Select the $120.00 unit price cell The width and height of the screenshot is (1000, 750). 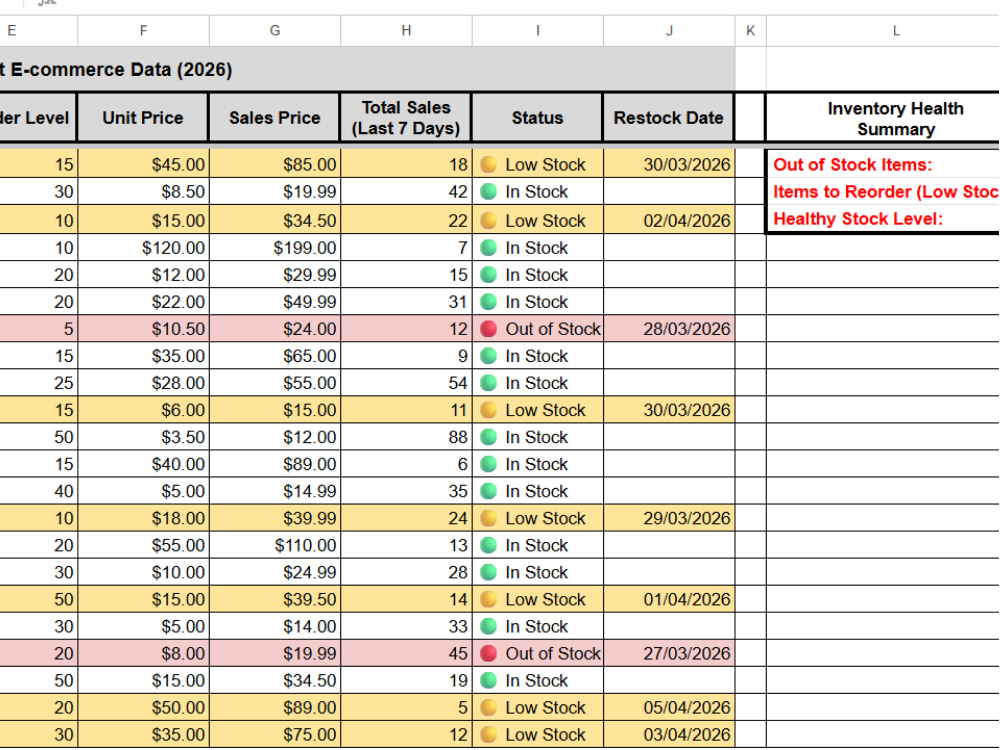143,247
